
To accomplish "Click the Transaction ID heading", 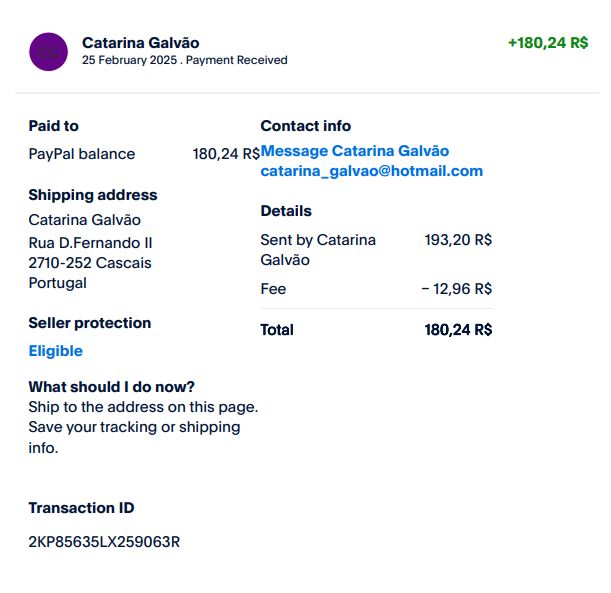I will pyautogui.click(x=81, y=508).
